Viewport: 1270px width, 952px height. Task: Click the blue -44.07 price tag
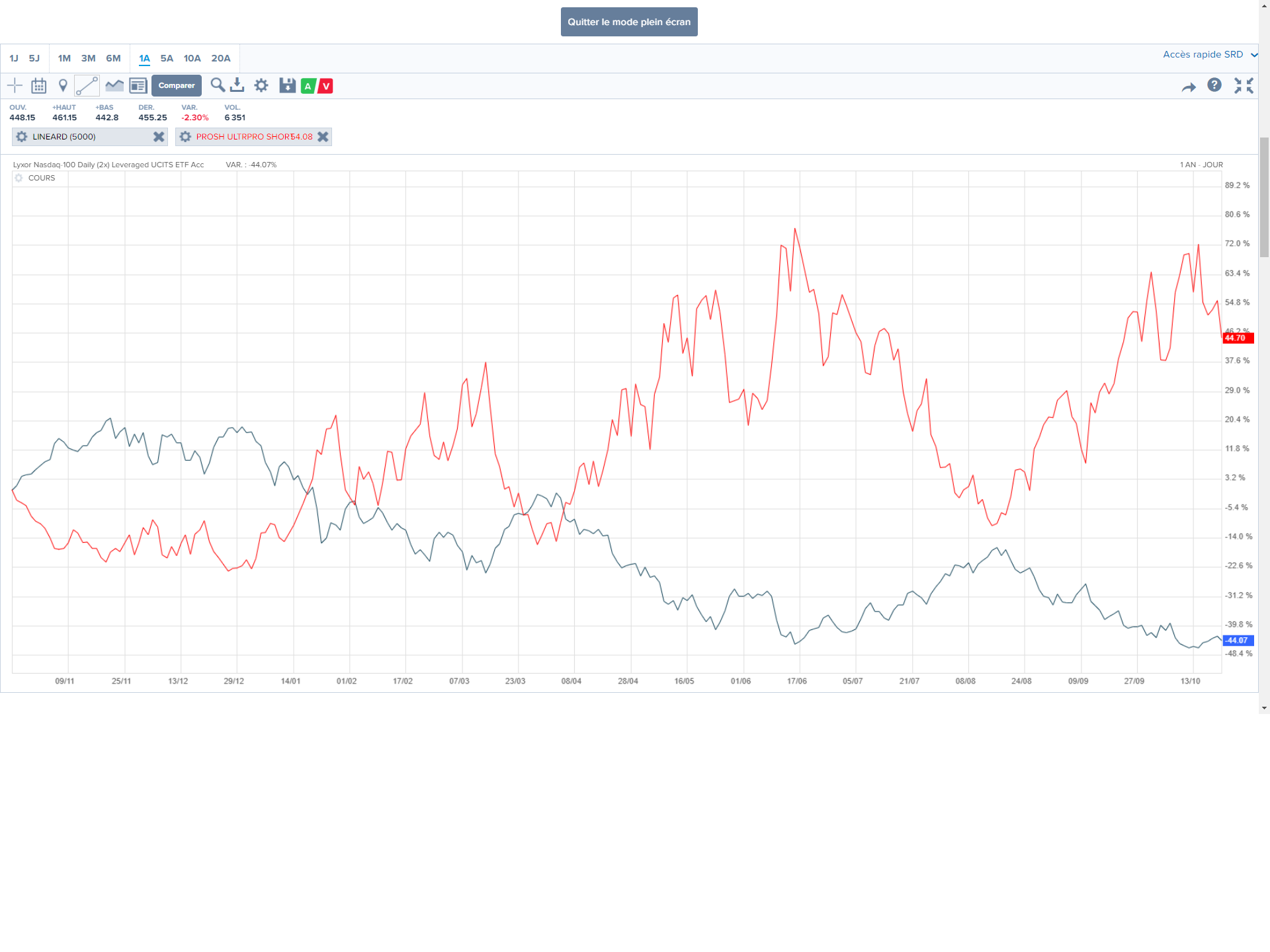[x=1238, y=640]
